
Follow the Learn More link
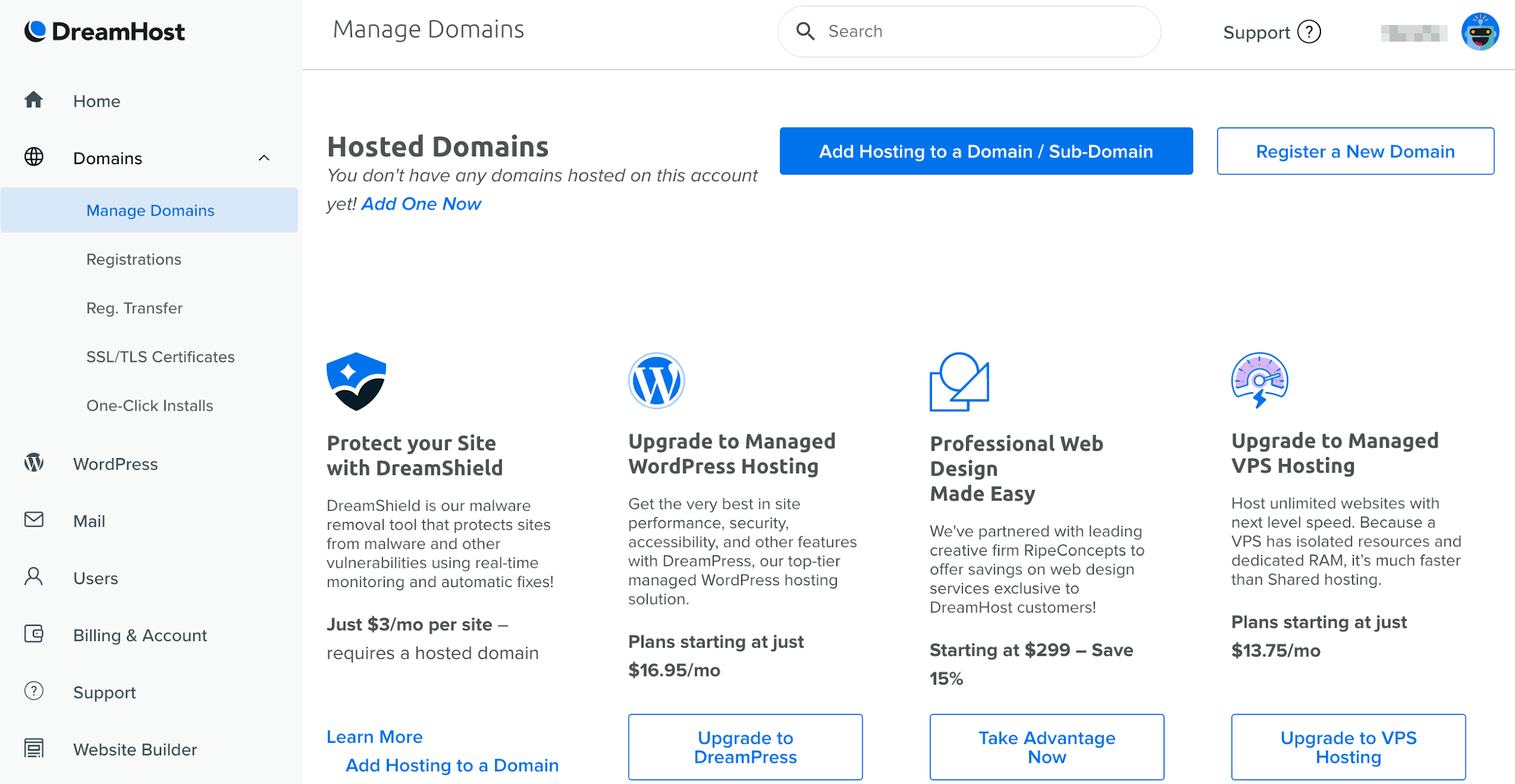(x=375, y=737)
